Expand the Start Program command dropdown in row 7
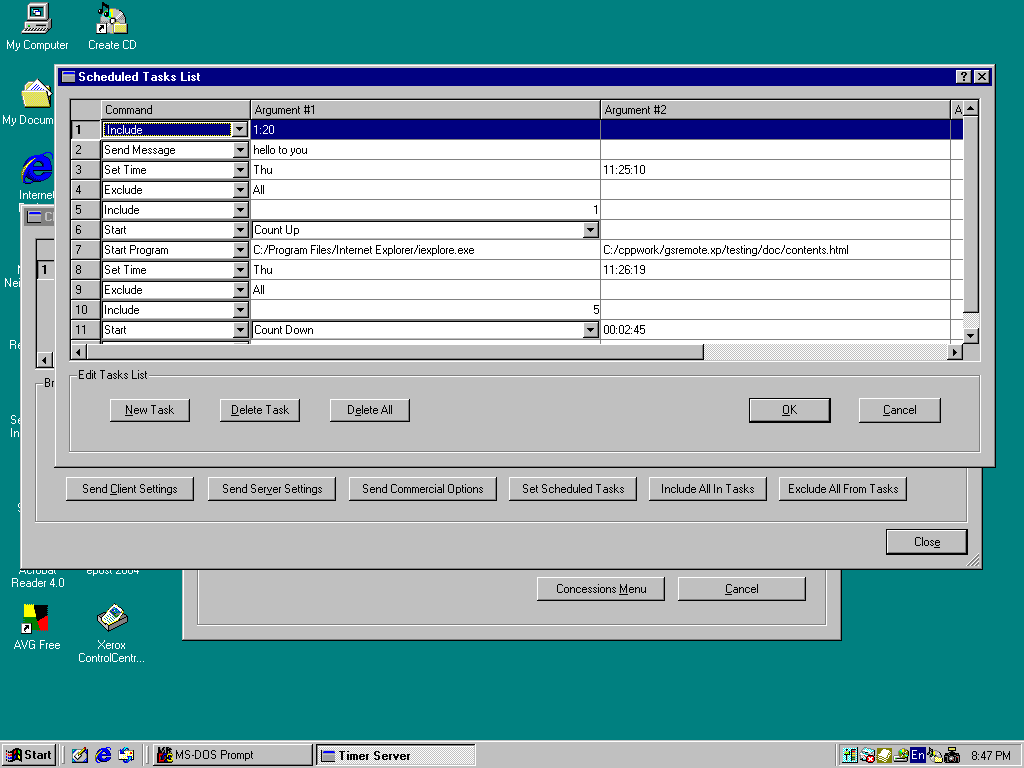This screenshot has height=768, width=1024. (240, 250)
